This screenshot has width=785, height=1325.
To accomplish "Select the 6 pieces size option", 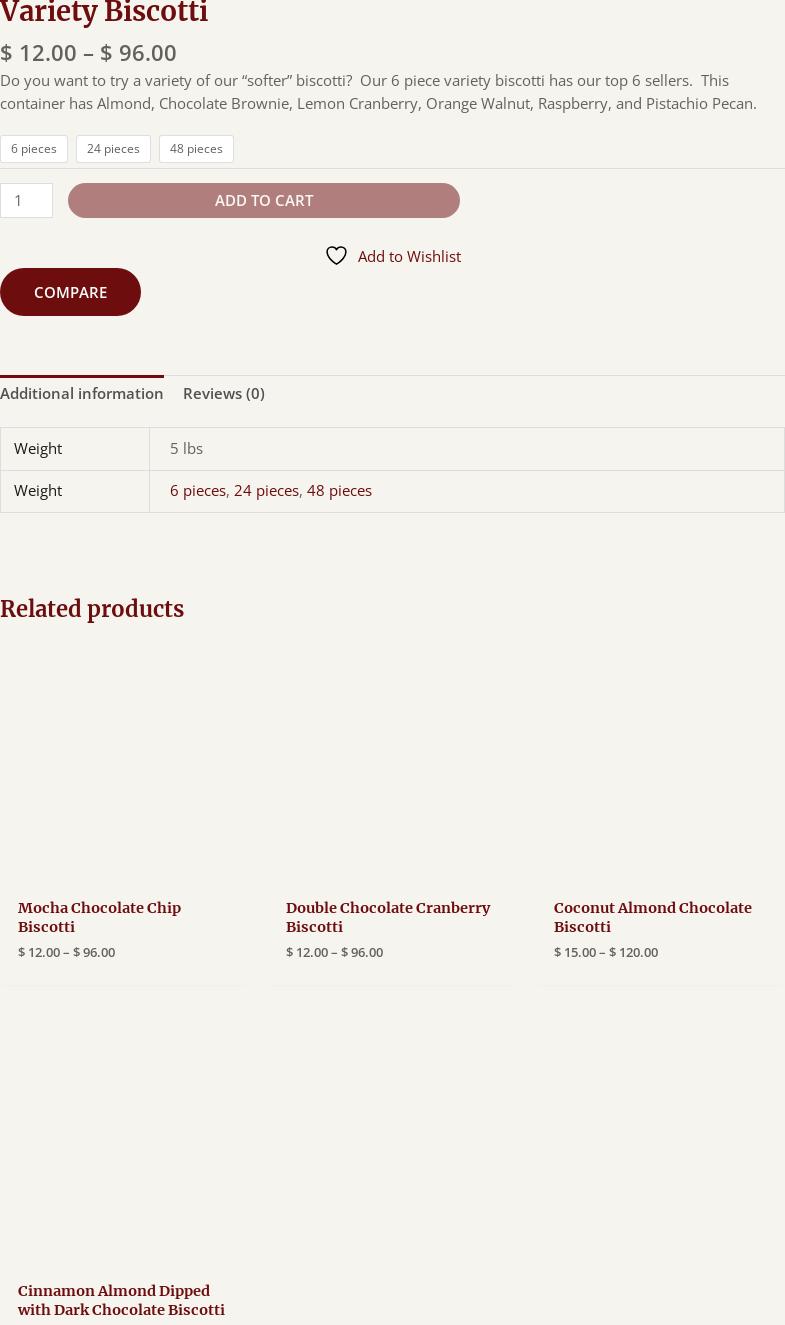I will tap(34, 149).
